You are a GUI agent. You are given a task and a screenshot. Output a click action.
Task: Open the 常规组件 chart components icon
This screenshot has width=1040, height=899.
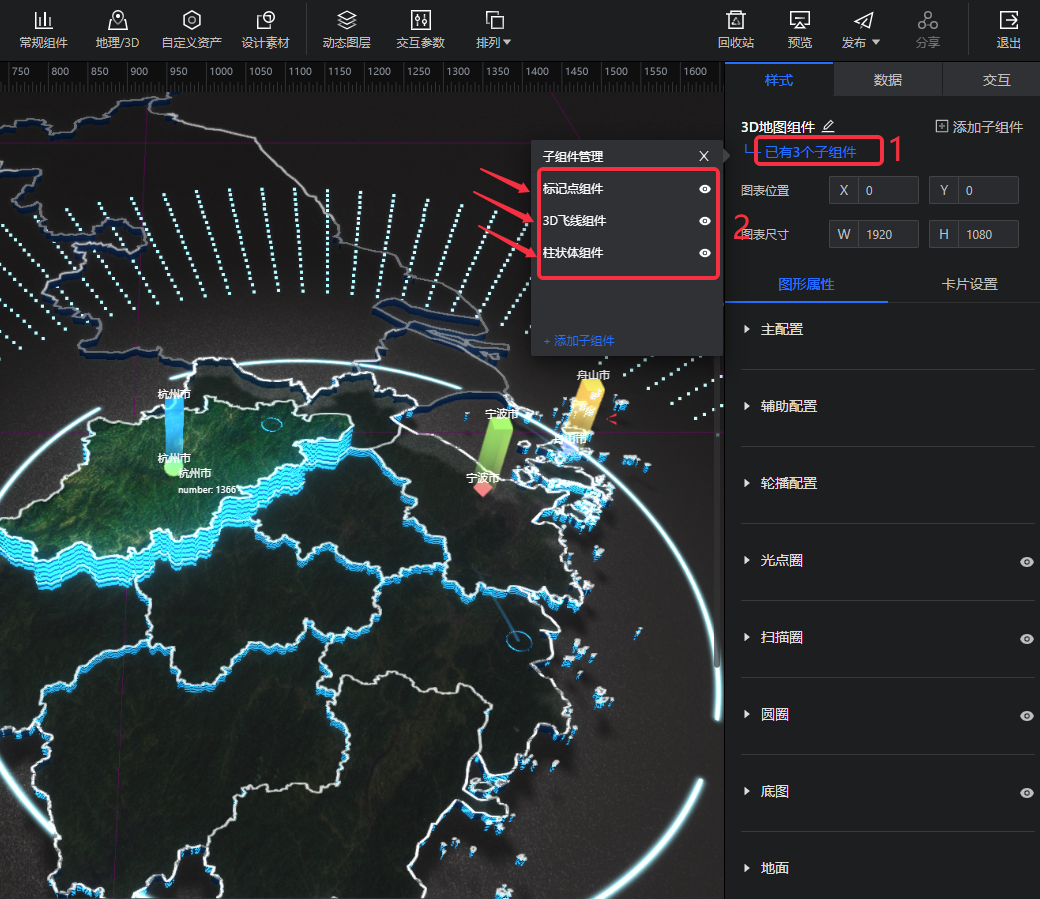click(x=43, y=21)
